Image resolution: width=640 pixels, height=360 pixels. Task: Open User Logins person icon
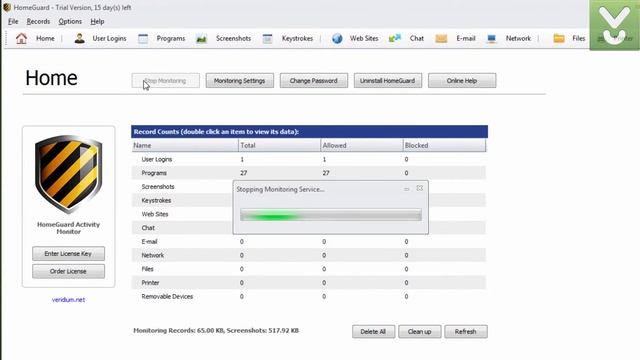point(80,38)
